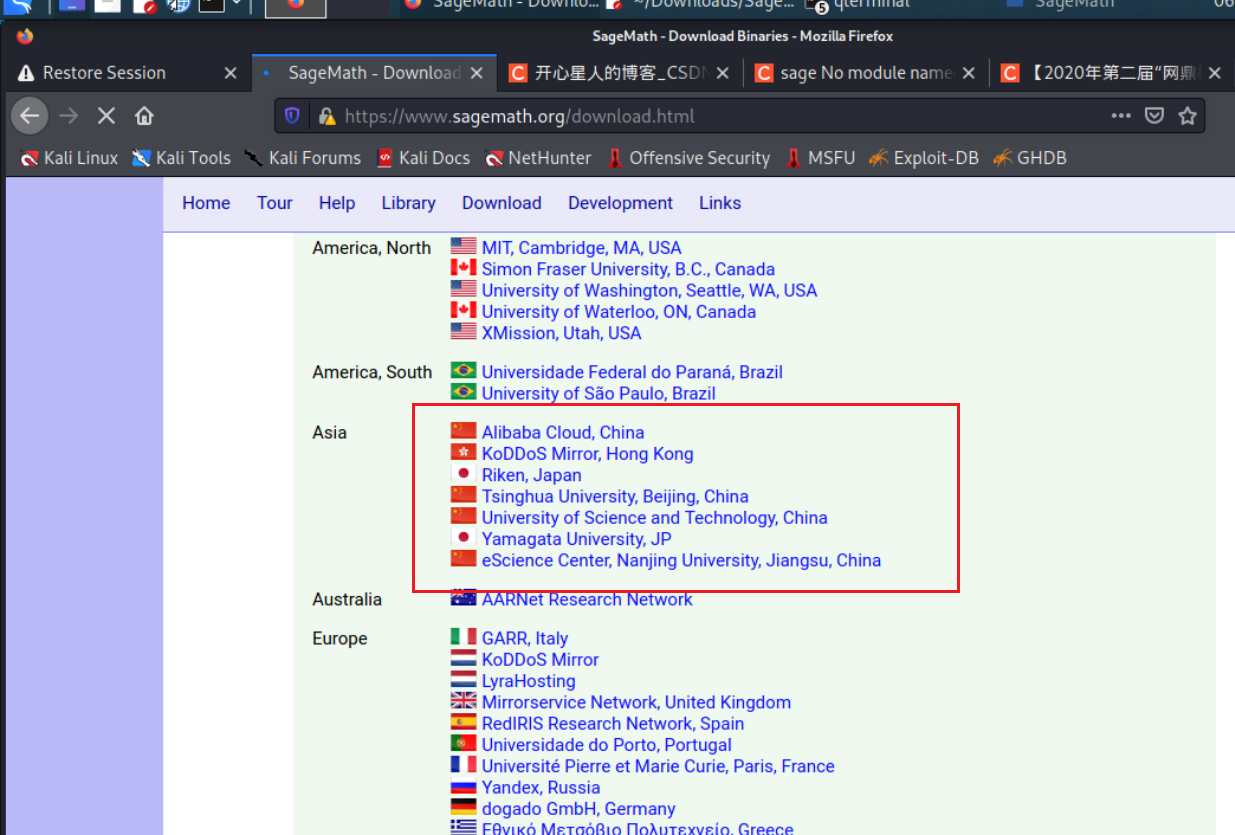Open the Kali Tools bookmark

[181, 158]
